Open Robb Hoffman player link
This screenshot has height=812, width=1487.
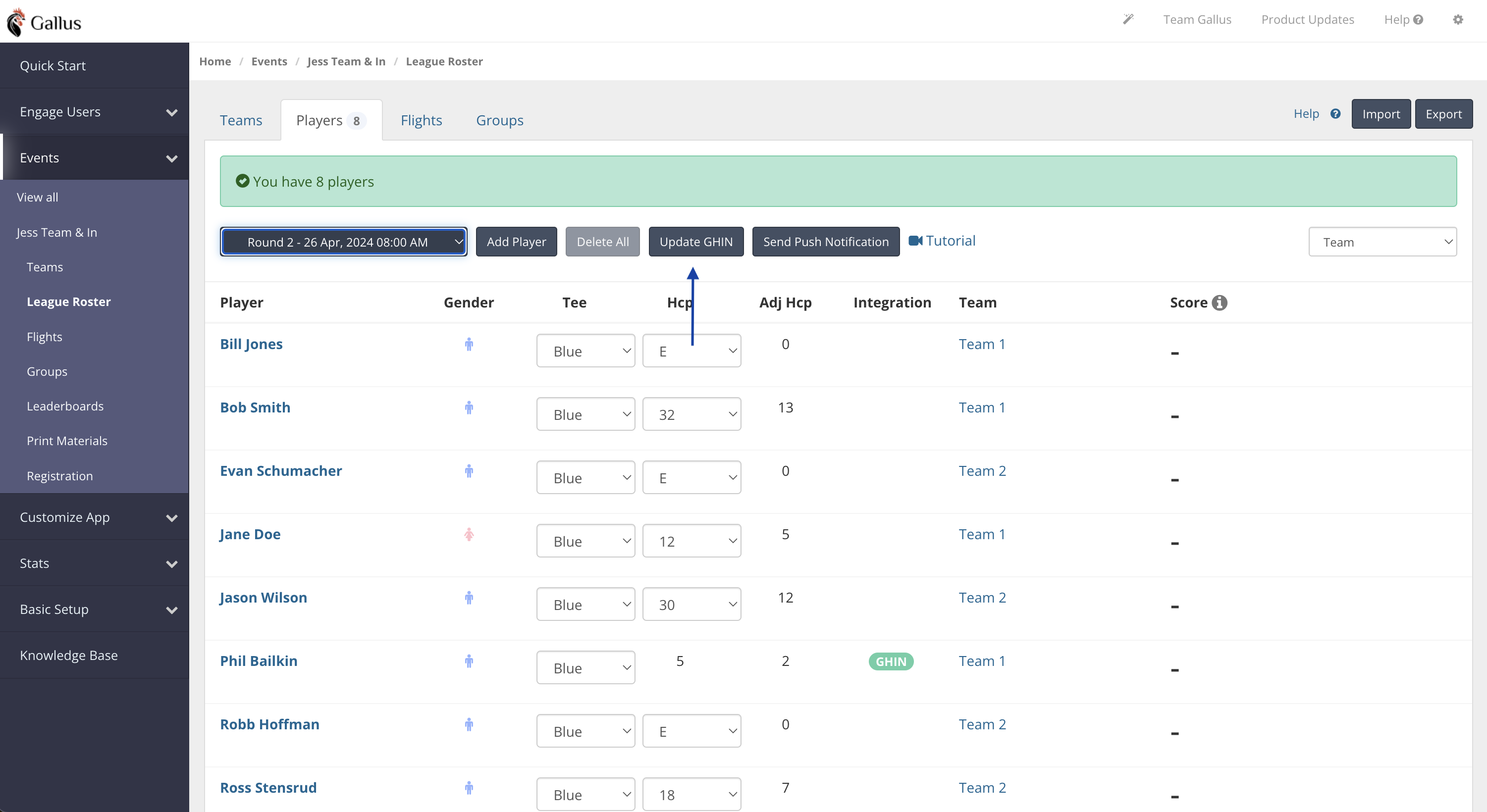pos(269,724)
